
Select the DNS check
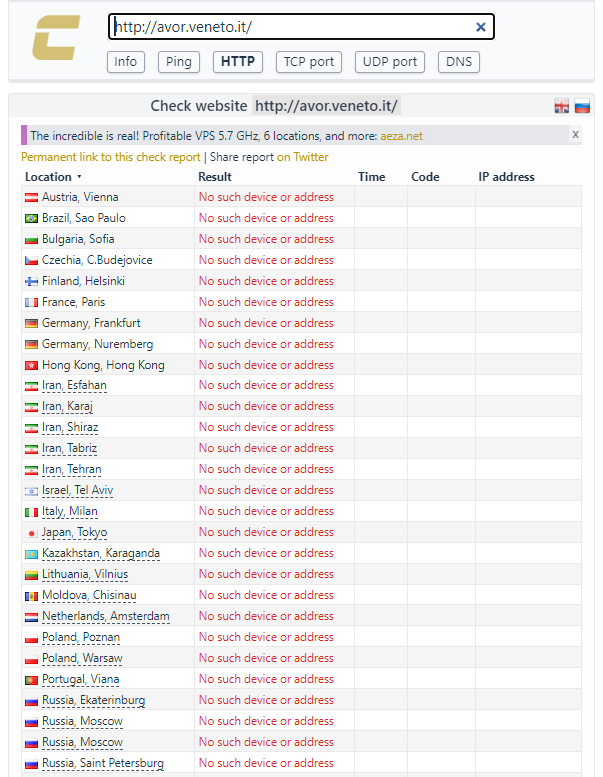tap(459, 62)
